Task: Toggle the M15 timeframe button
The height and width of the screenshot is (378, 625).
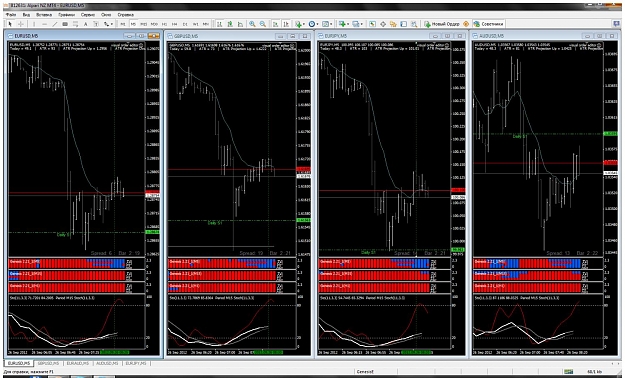Action: tap(143, 24)
